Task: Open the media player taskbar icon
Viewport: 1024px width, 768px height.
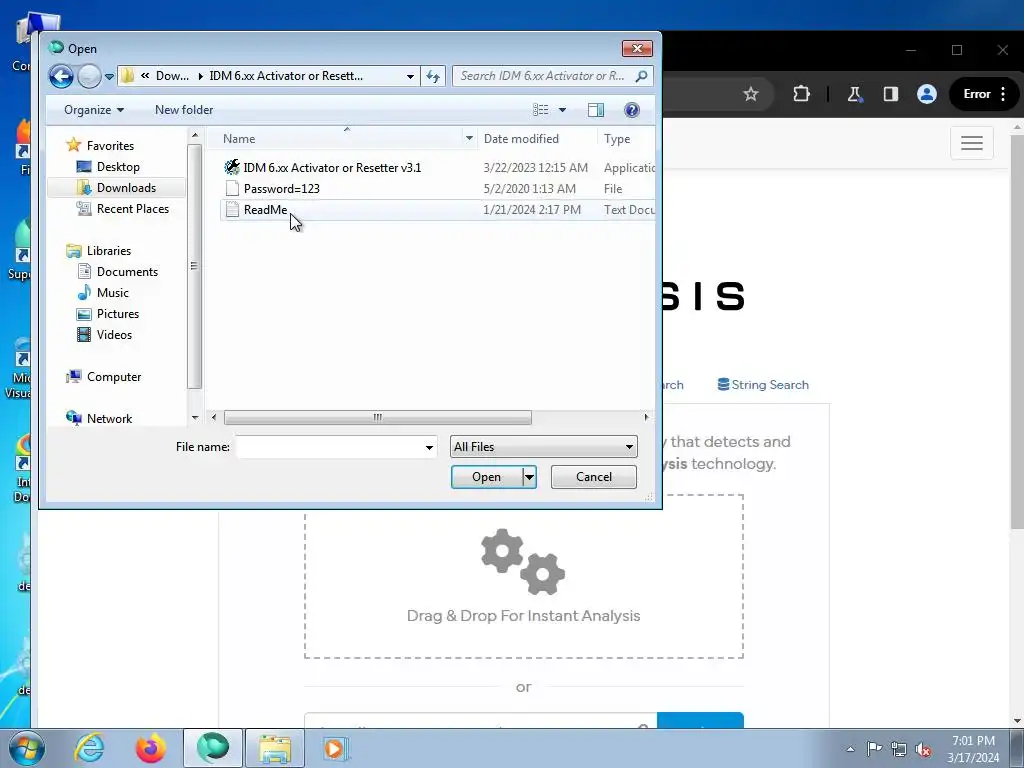Action: [x=336, y=748]
